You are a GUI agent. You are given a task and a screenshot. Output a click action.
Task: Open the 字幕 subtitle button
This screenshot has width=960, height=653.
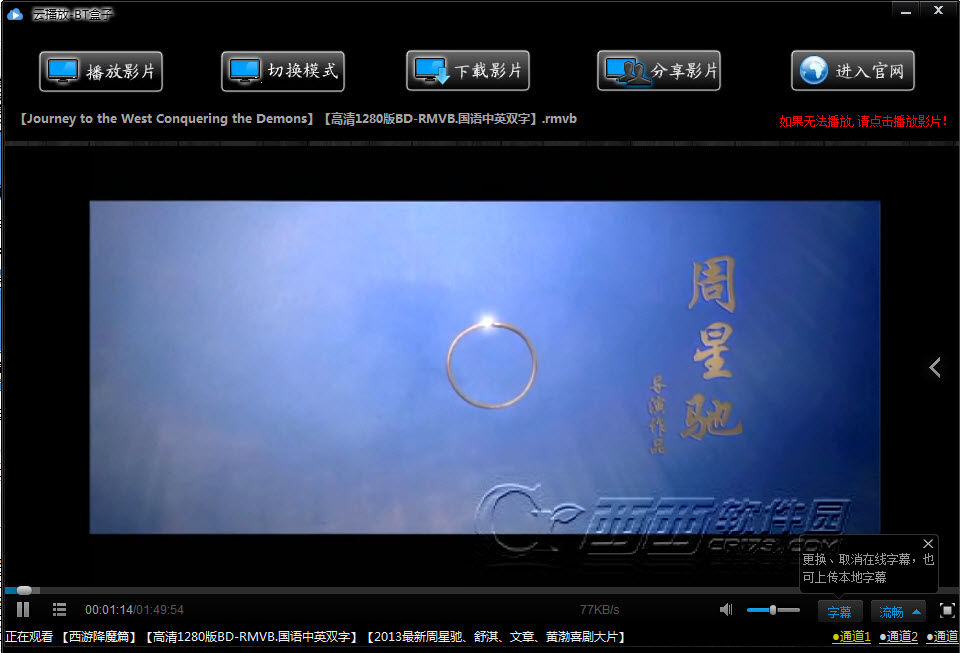tap(839, 611)
